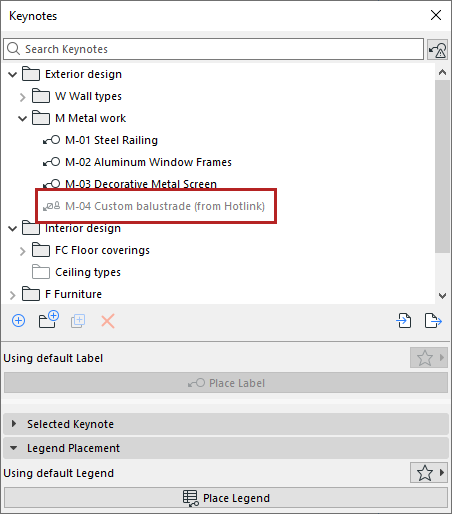The width and height of the screenshot is (452, 514).
Task: Delete keynote with the red X icon
Action: (x=108, y=321)
